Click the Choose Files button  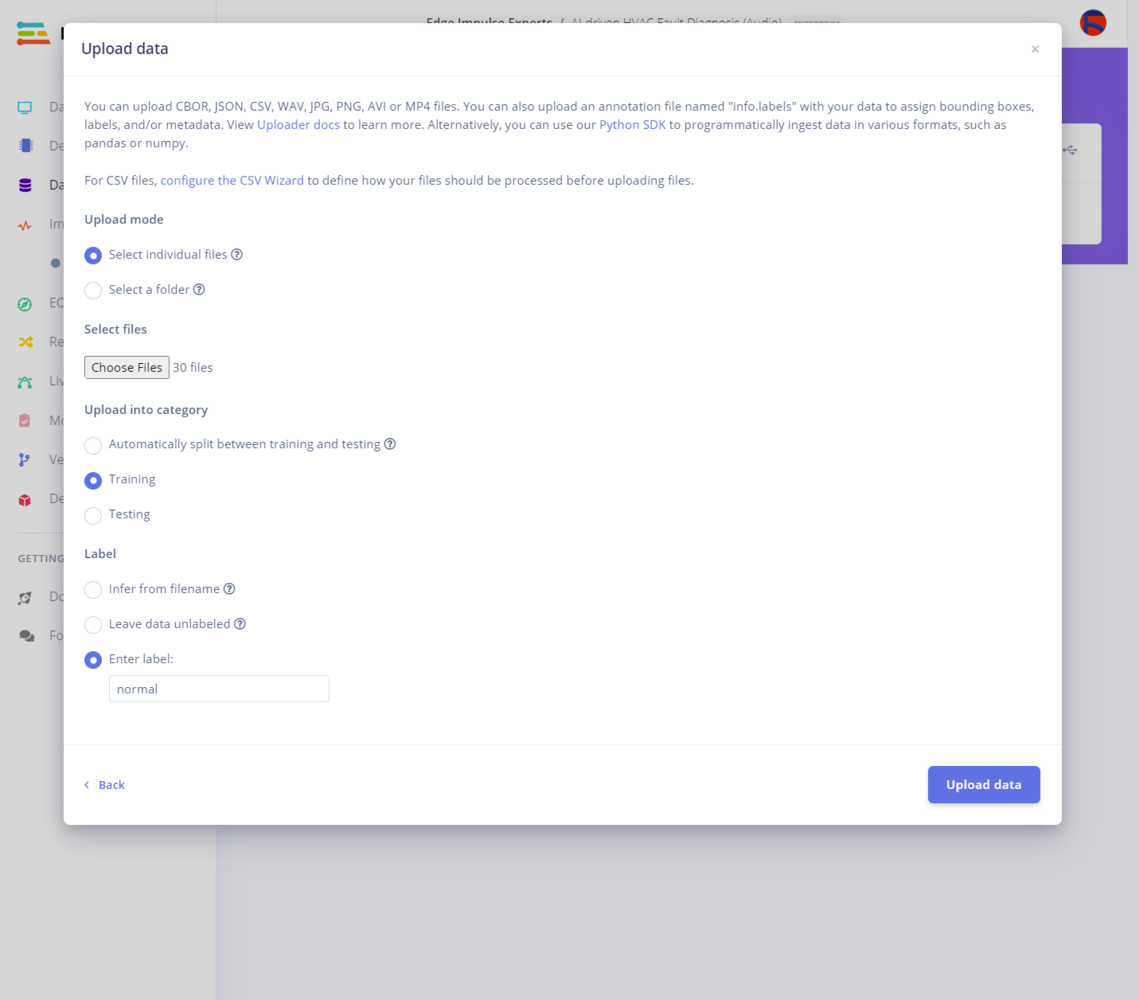[x=126, y=367]
